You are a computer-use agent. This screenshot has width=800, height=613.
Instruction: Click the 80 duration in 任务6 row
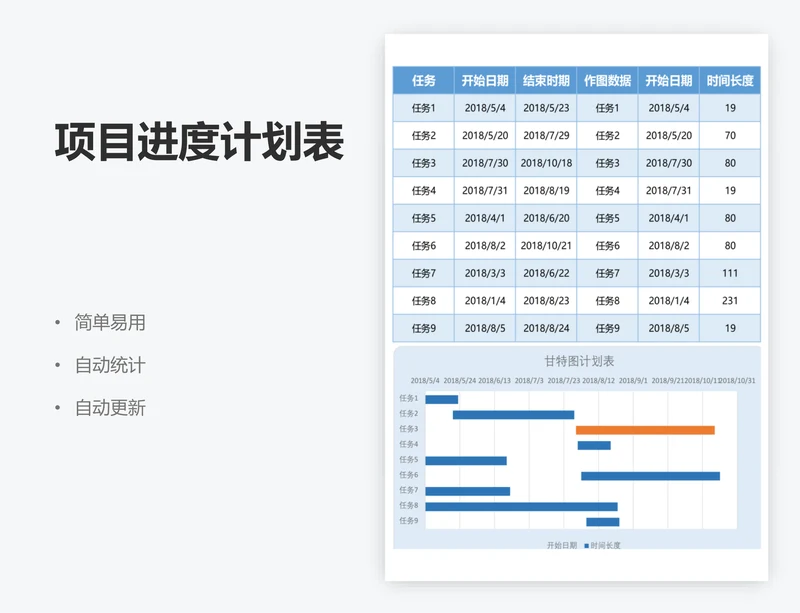730,246
